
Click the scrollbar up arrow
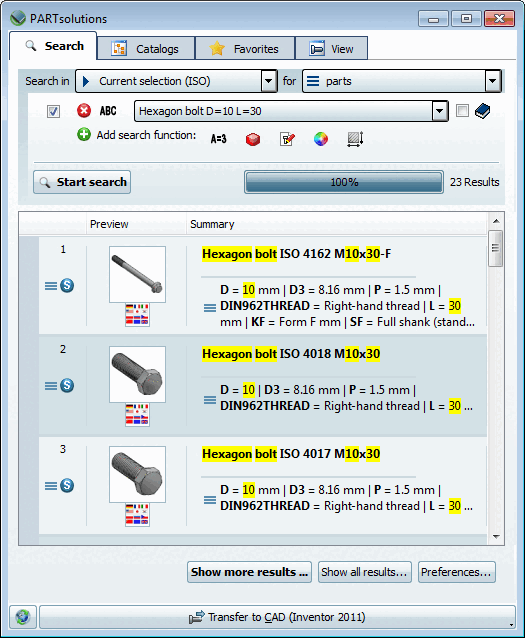click(496, 221)
